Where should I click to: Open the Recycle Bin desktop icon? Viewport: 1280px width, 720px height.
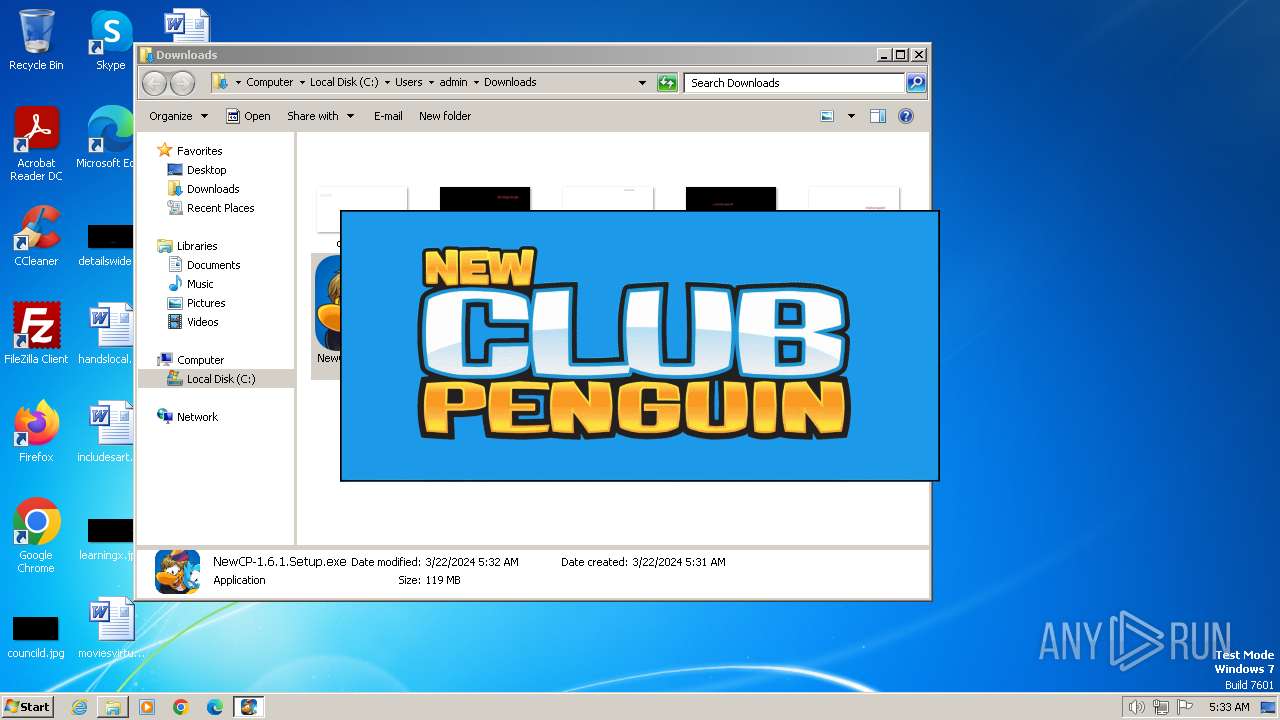pos(36,40)
